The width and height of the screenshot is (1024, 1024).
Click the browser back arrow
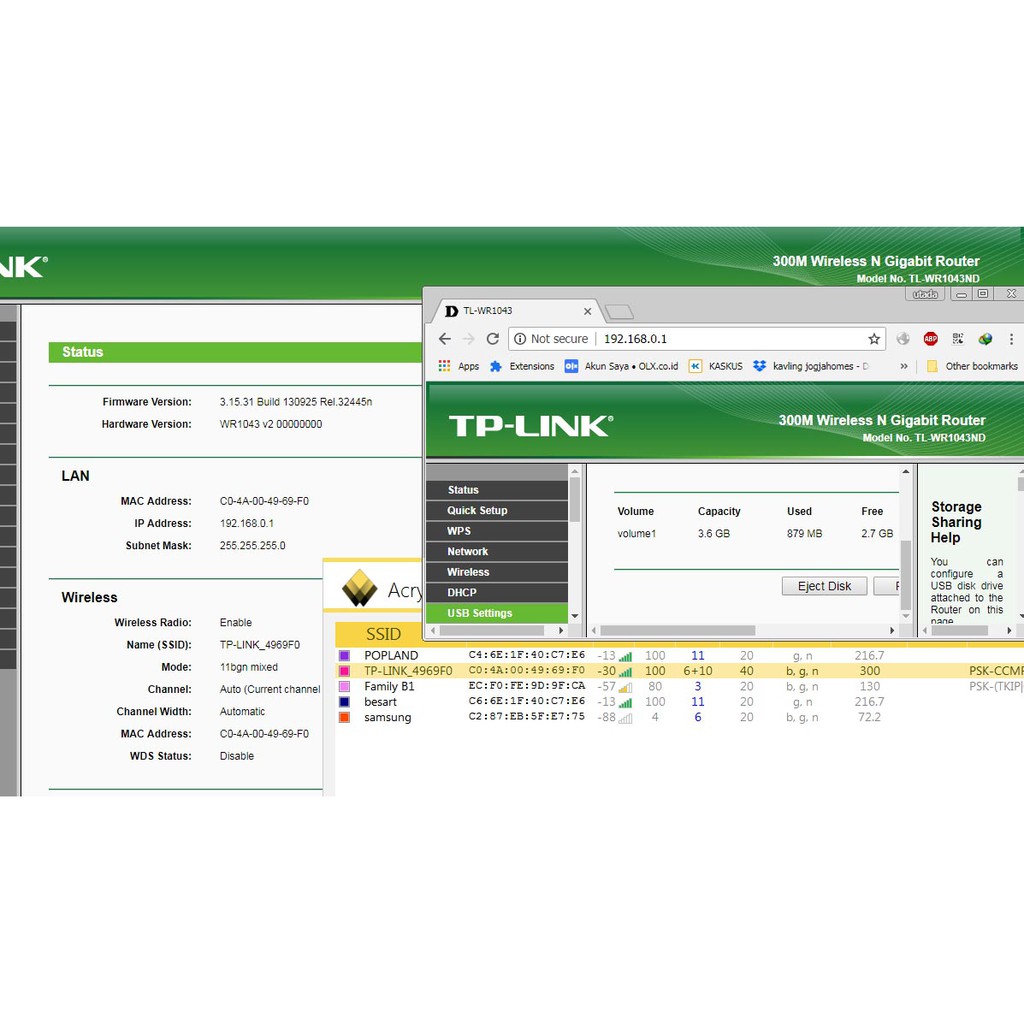coord(445,339)
